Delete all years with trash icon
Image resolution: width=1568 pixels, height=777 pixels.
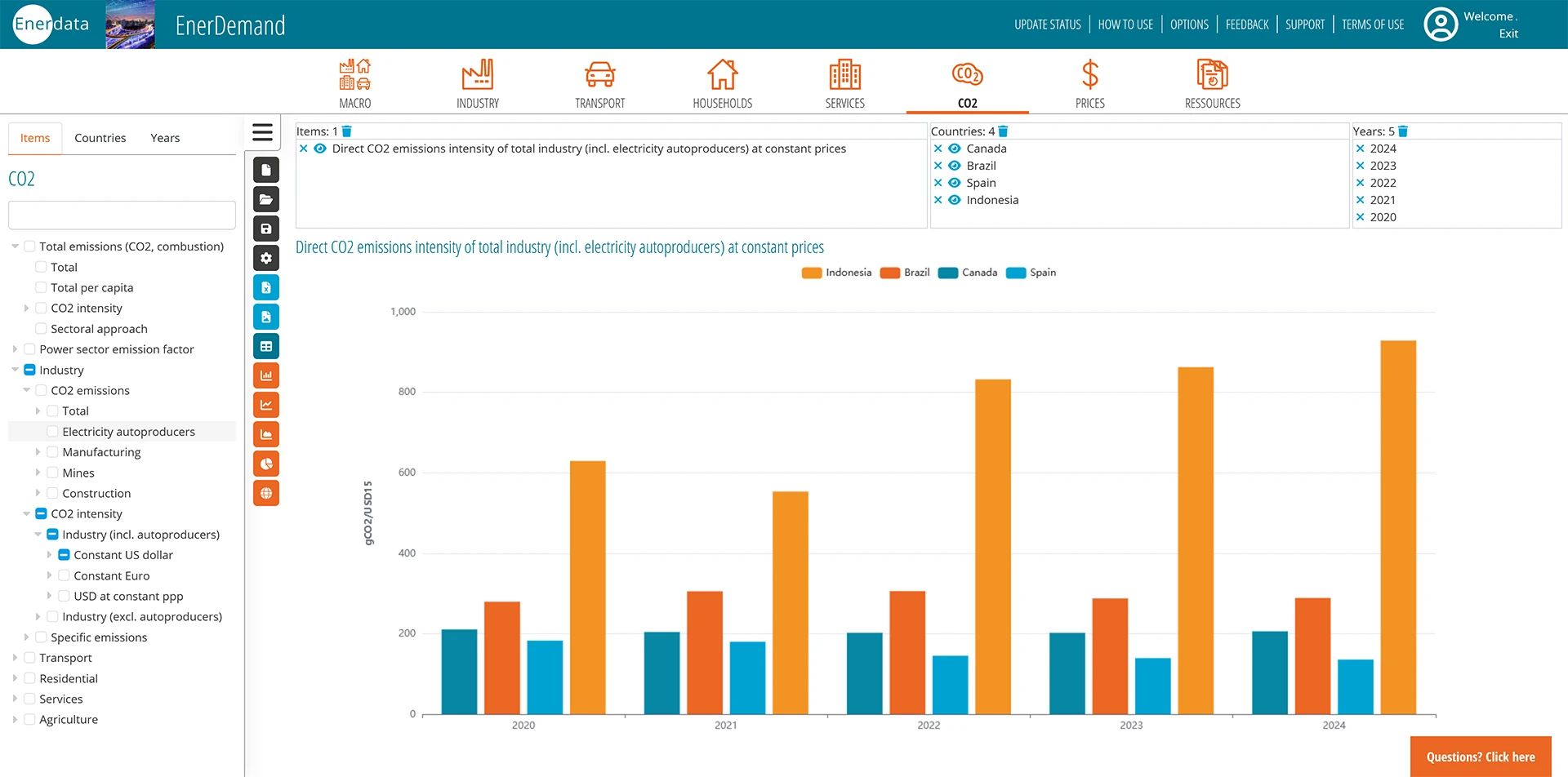pos(1403,131)
